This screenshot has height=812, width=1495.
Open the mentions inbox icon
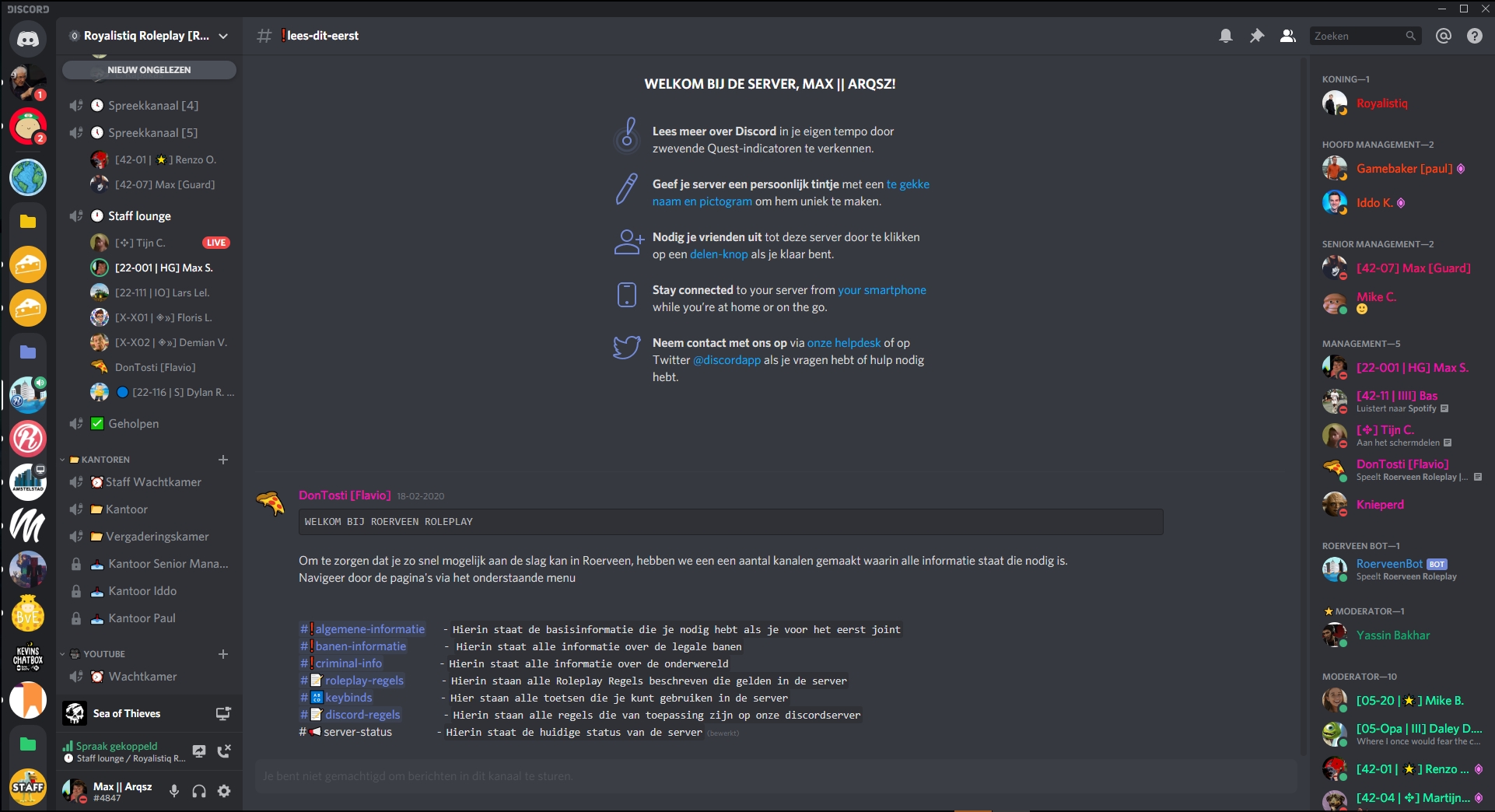(x=1444, y=36)
